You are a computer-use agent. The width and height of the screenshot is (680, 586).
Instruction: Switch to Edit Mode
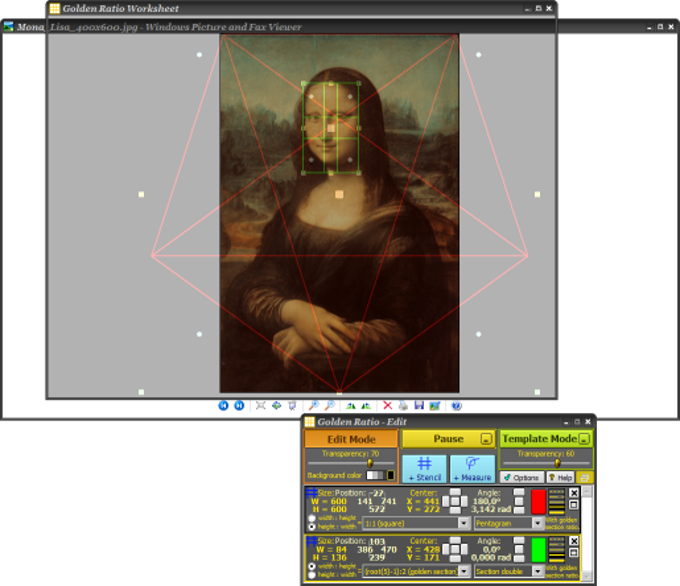pos(351,439)
